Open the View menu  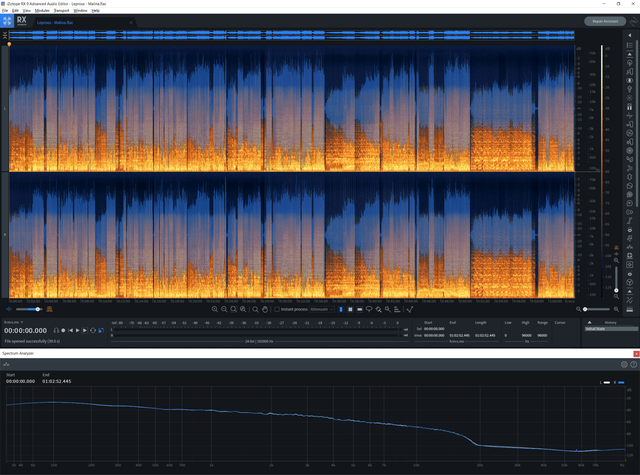(x=27, y=11)
